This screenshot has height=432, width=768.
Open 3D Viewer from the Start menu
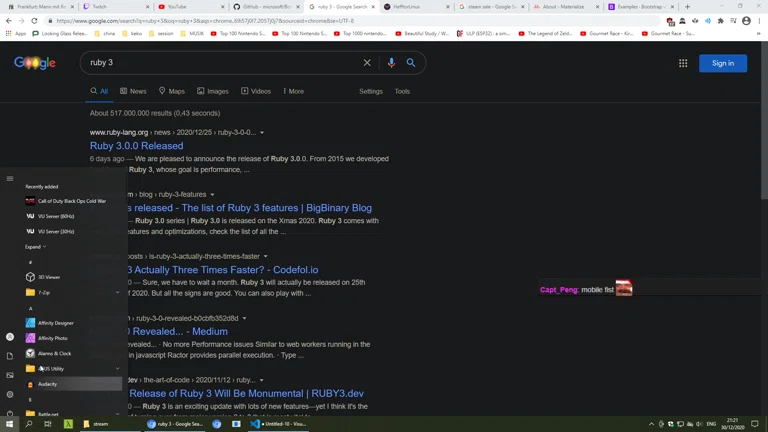point(49,277)
